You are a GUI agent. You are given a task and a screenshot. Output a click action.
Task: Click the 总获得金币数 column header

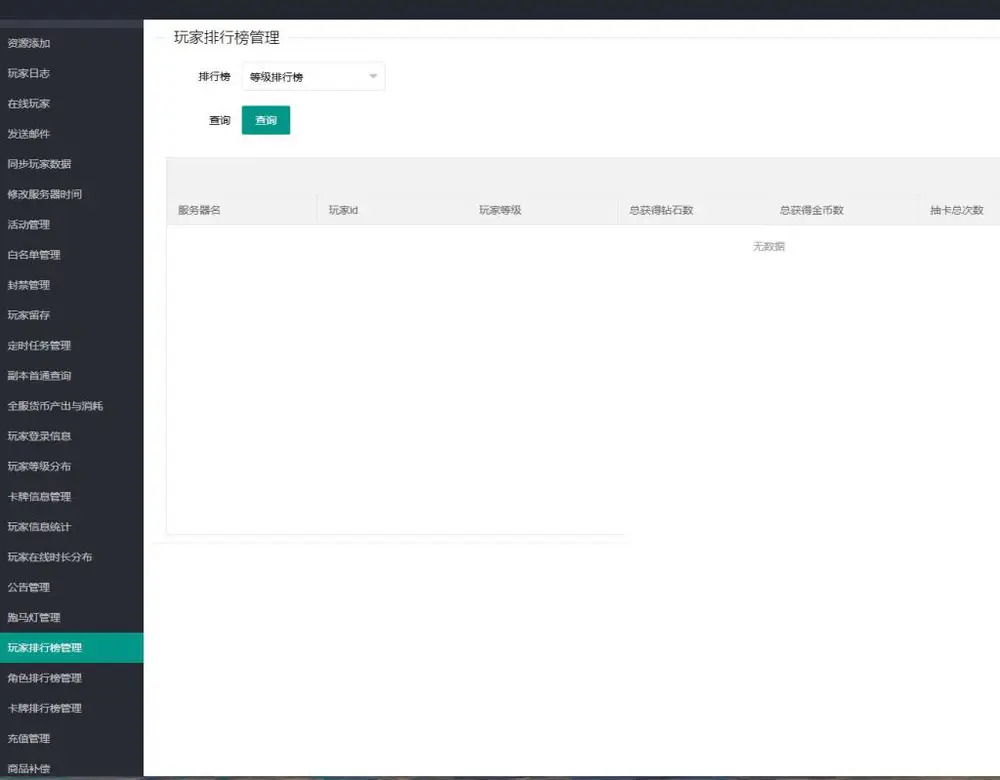click(811, 210)
